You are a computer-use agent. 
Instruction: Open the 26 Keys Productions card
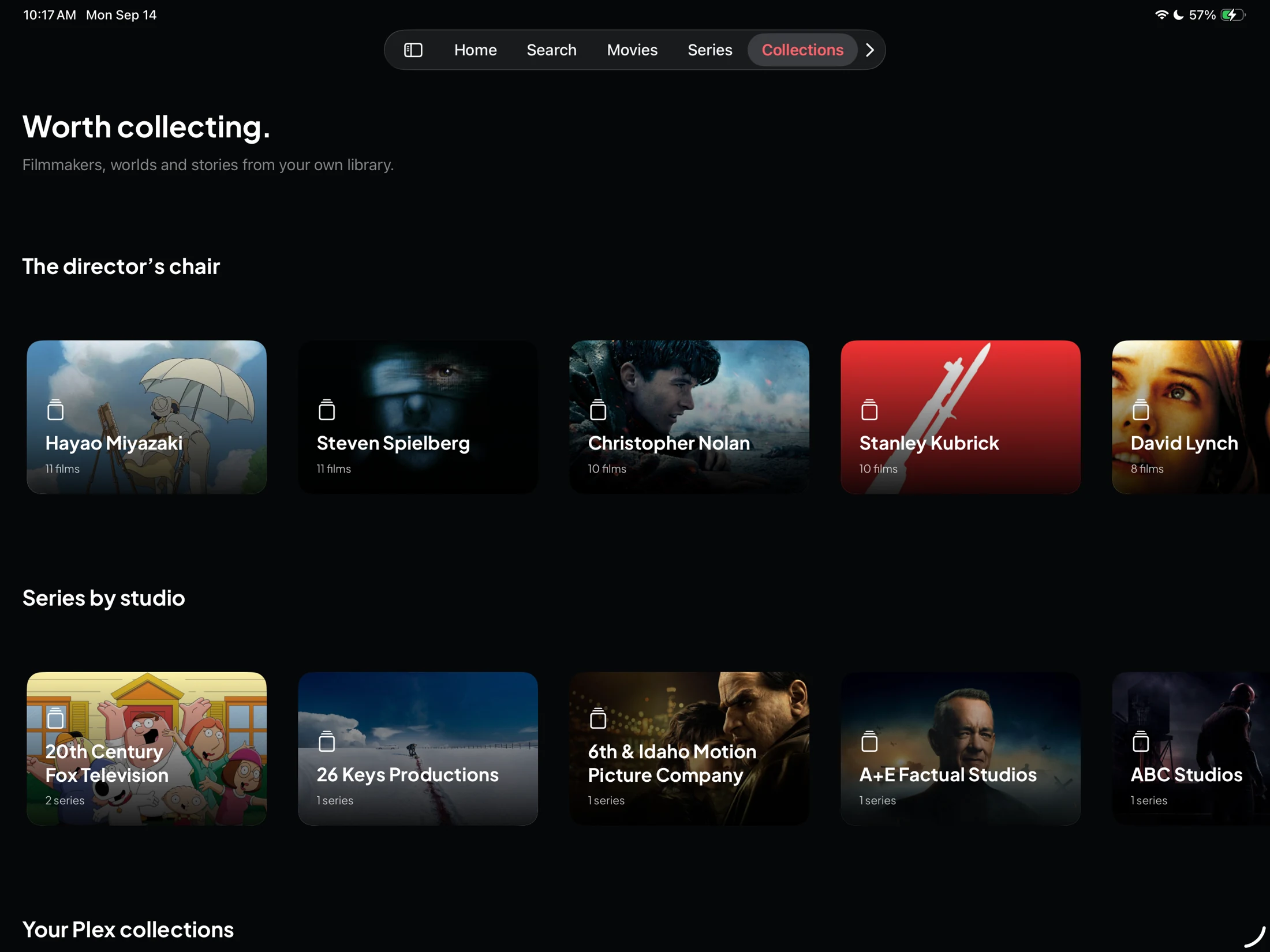418,748
